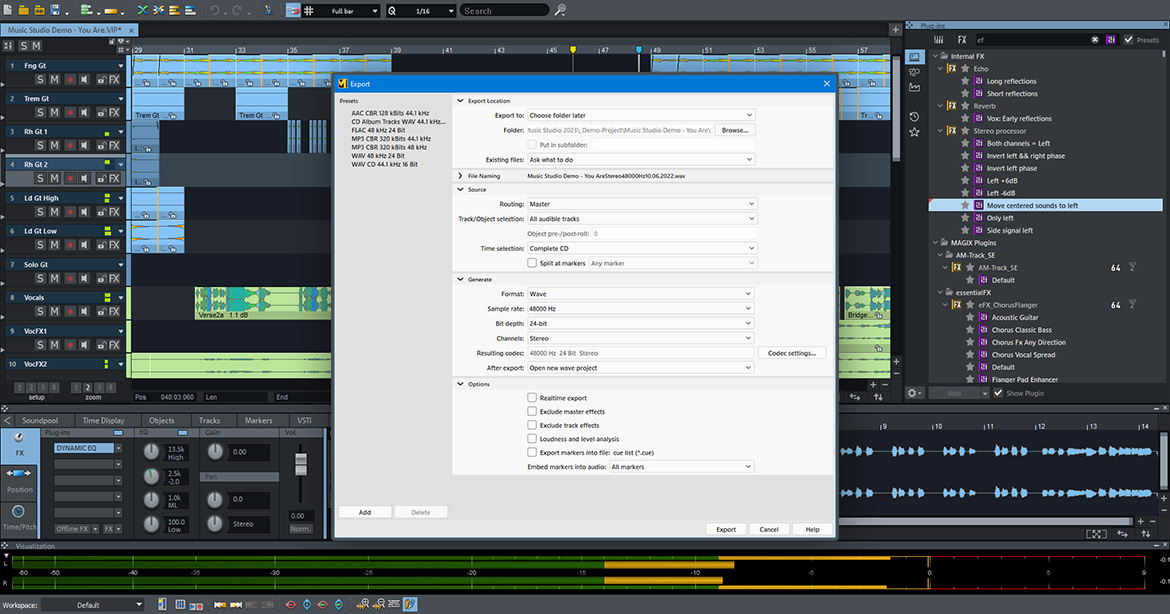Solo the Vocals track

click(40, 311)
